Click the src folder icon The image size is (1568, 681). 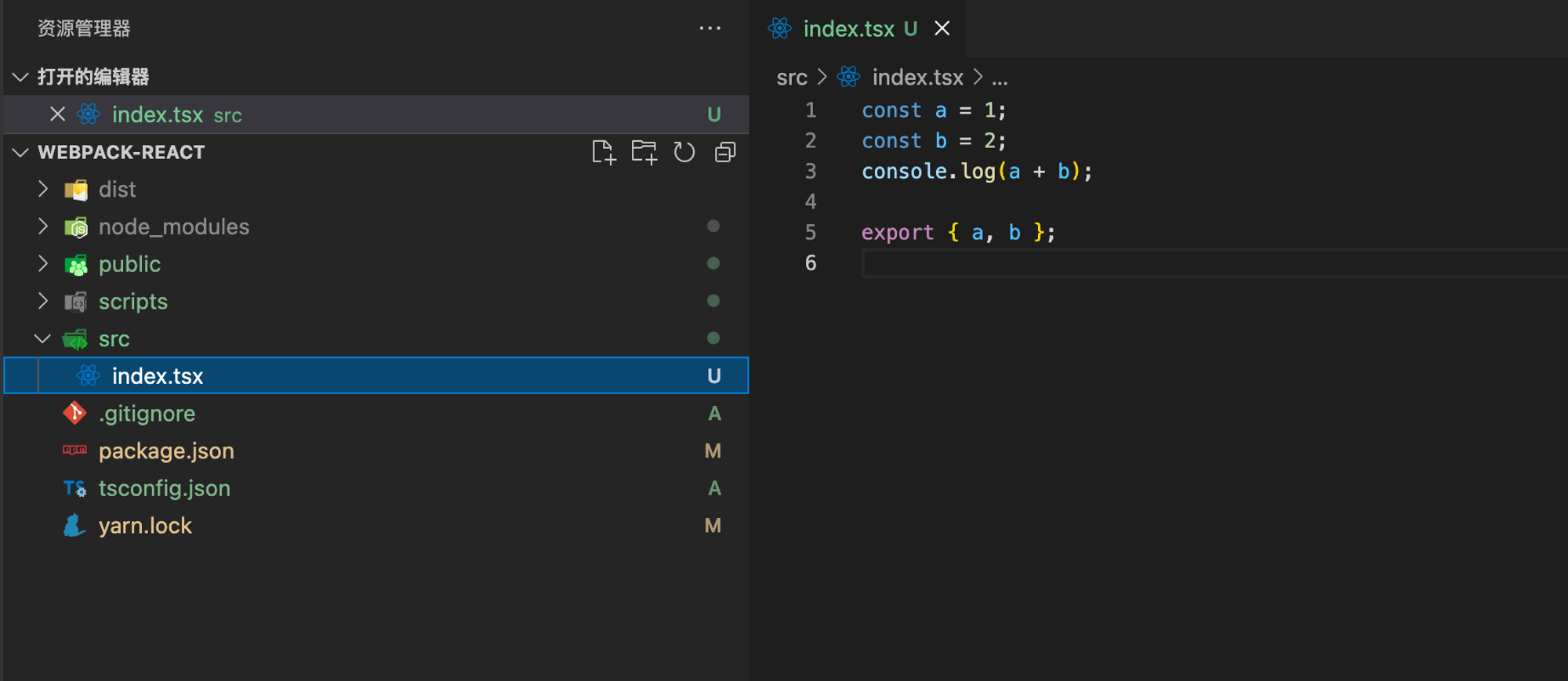75,339
